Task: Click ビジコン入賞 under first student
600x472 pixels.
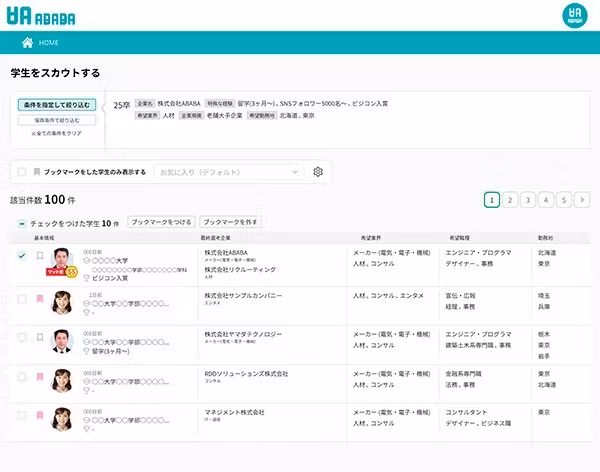Action: click(x=110, y=278)
